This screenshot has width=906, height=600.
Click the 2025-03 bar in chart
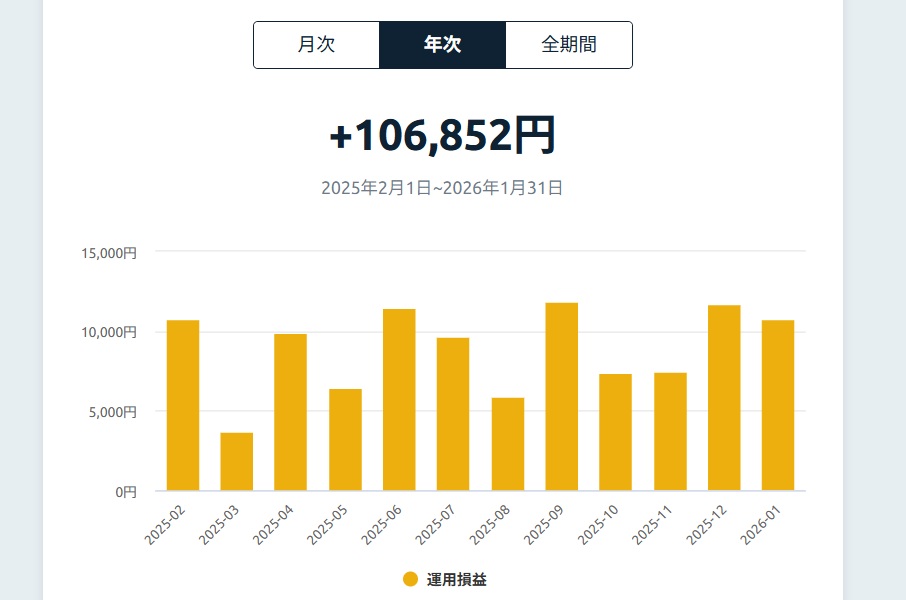click(237, 462)
